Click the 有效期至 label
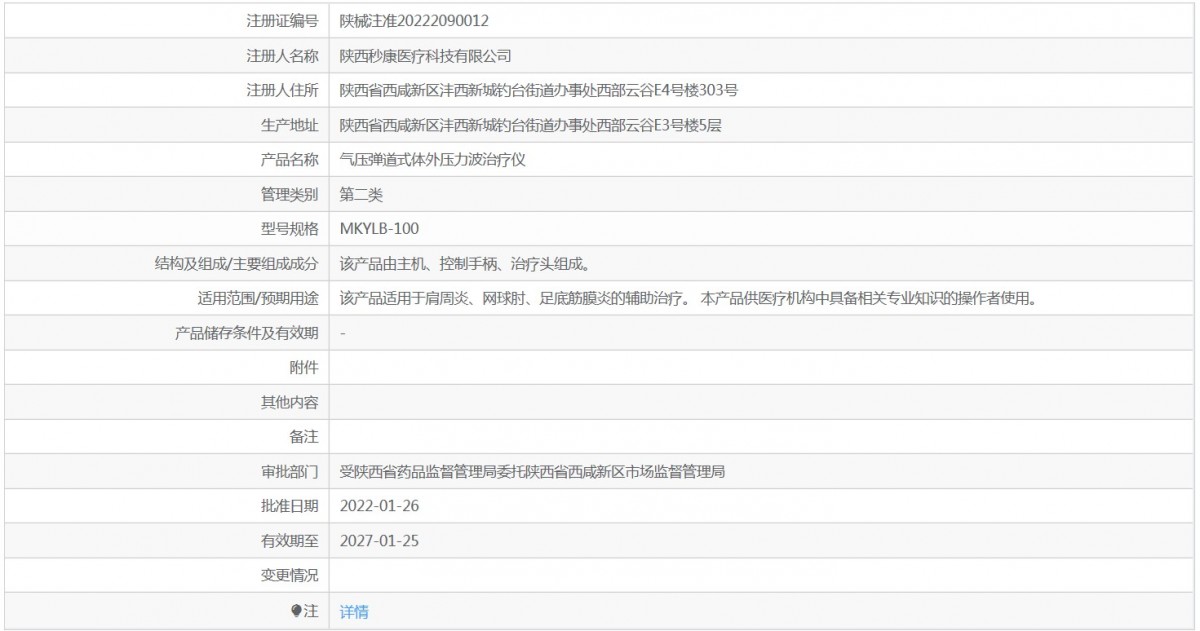Image resolution: width=1200 pixels, height=631 pixels. click(289, 541)
